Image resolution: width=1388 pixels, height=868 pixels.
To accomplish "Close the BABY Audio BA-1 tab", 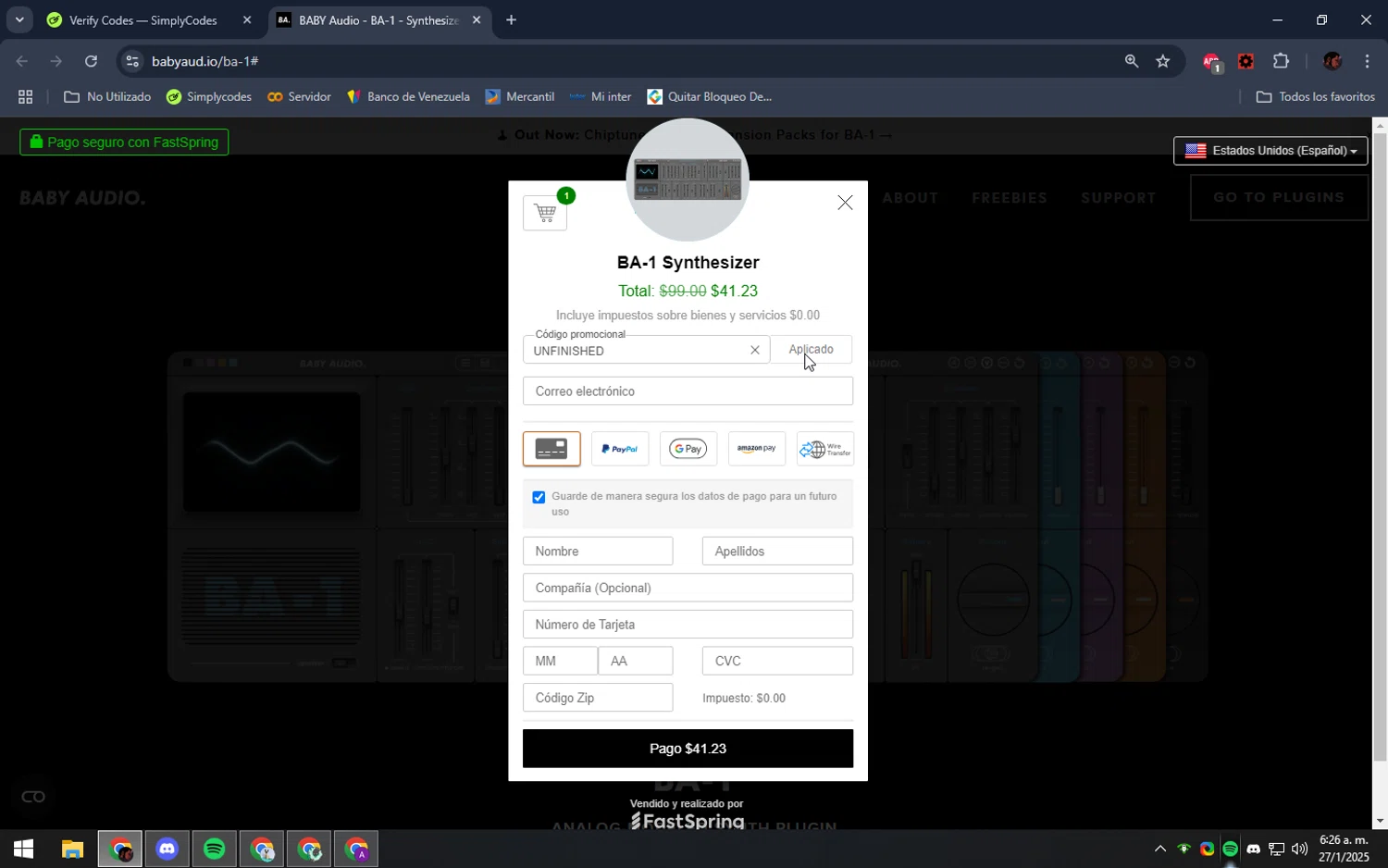I will 477,20.
